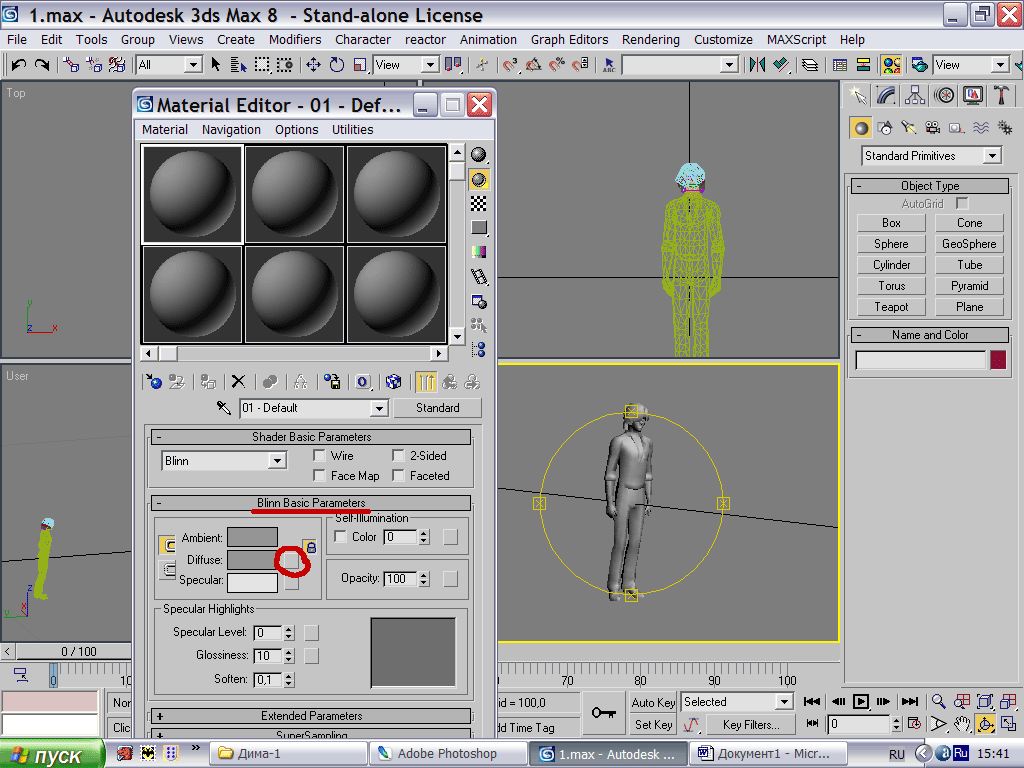Click the Pyramid primitive button
The height and width of the screenshot is (768, 1024).
tap(969, 285)
